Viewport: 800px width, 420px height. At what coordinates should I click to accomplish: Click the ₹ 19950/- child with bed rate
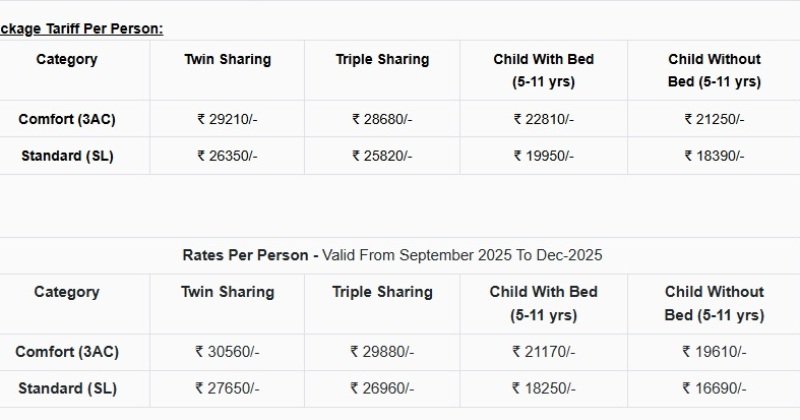coord(543,156)
